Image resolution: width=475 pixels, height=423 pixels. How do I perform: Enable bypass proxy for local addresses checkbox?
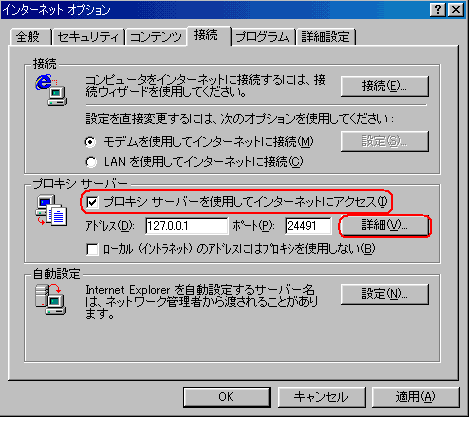[x=92, y=249]
